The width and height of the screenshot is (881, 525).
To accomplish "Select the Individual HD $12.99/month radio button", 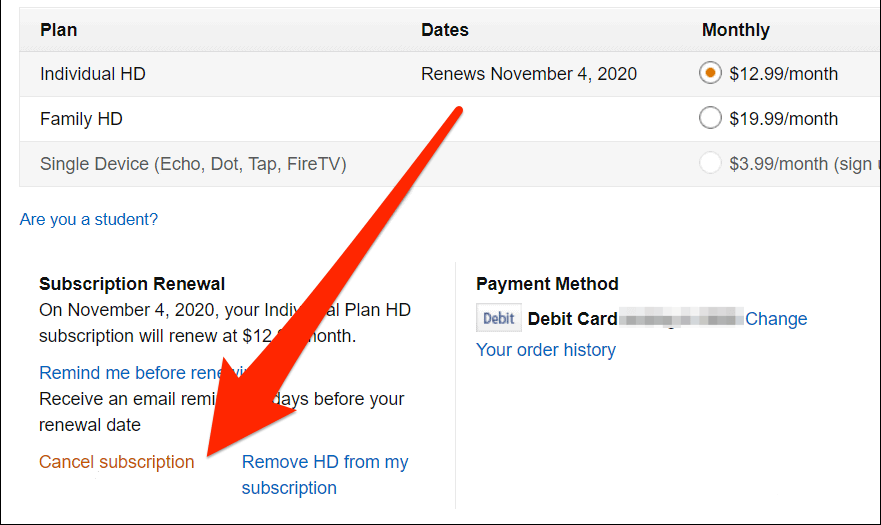I will [710, 73].
